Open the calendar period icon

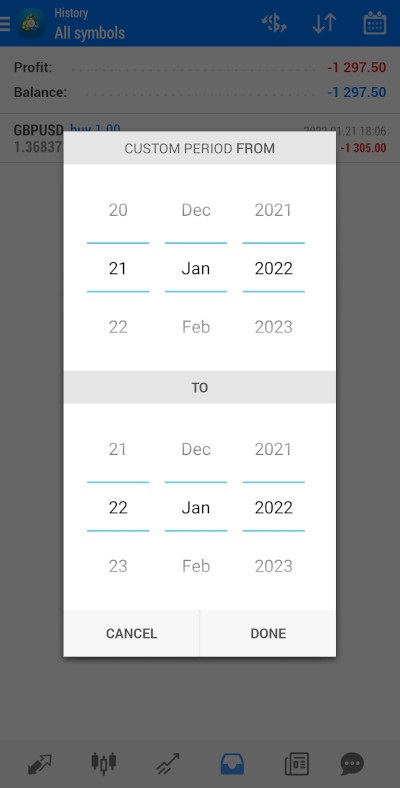point(374,23)
